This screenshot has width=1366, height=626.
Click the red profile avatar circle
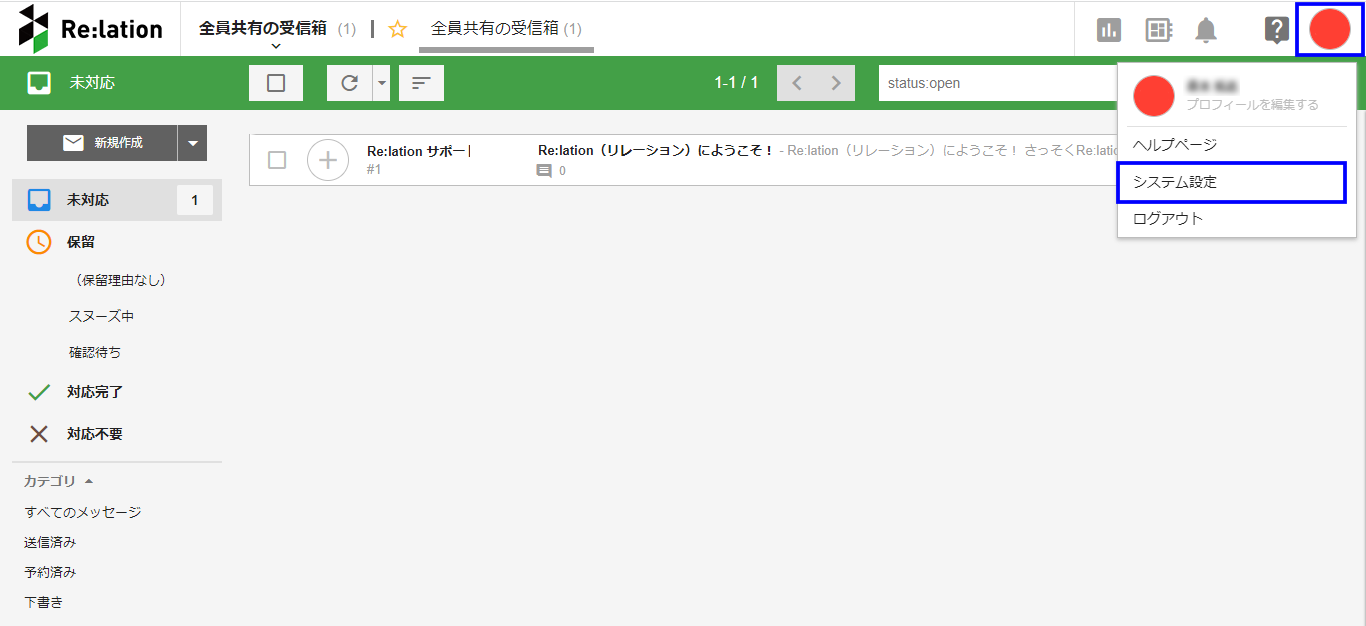1329,29
